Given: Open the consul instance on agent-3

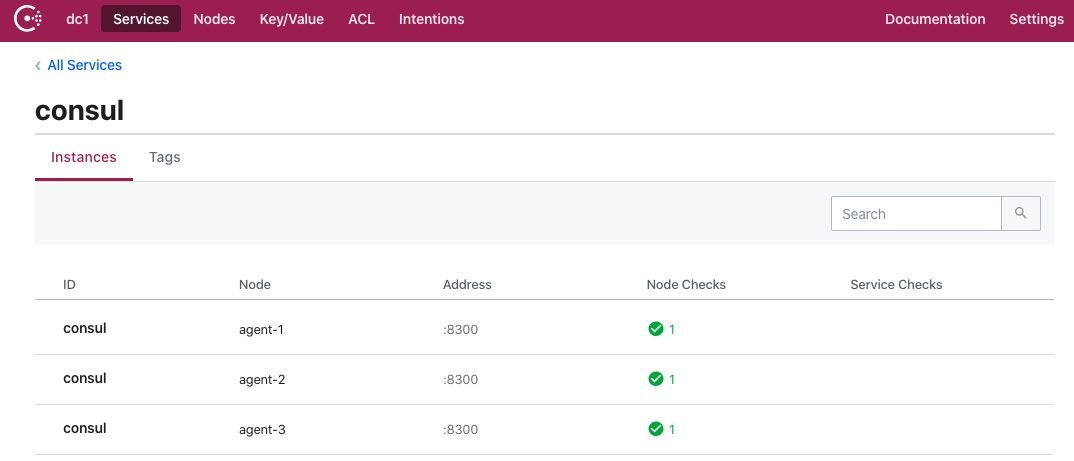Looking at the screenshot, I should tap(85, 428).
